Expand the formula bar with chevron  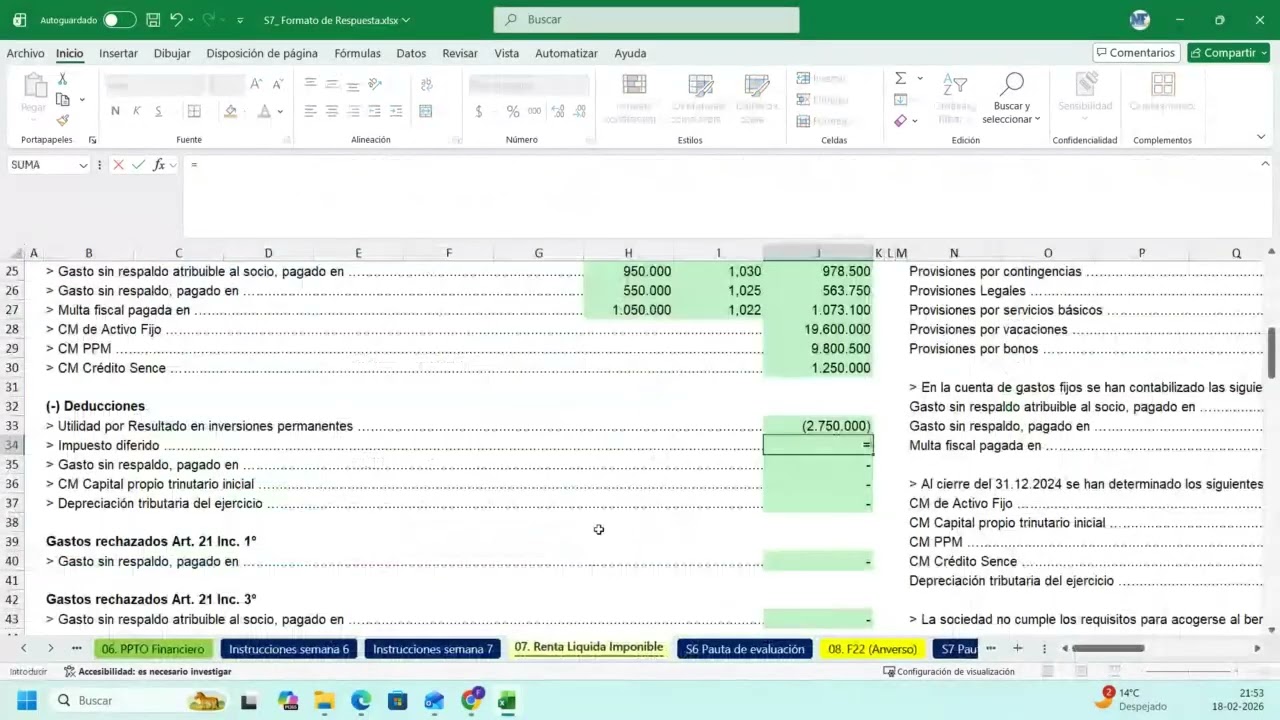pos(1265,164)
